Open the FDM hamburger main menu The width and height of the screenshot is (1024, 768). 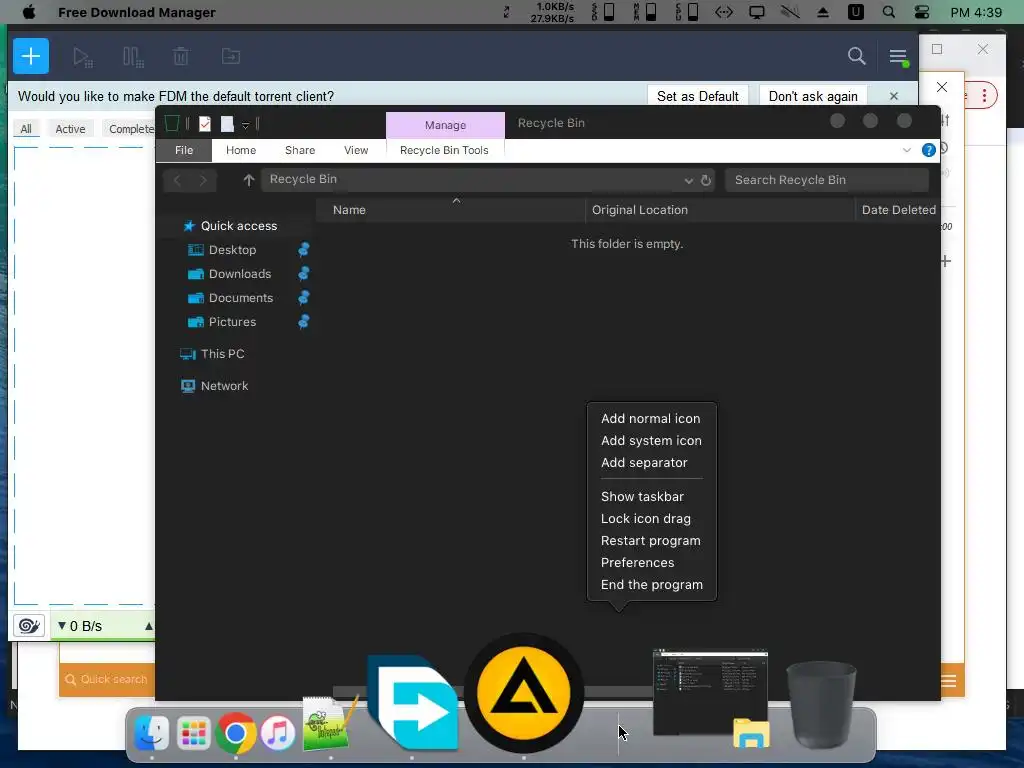click(898, 57)
